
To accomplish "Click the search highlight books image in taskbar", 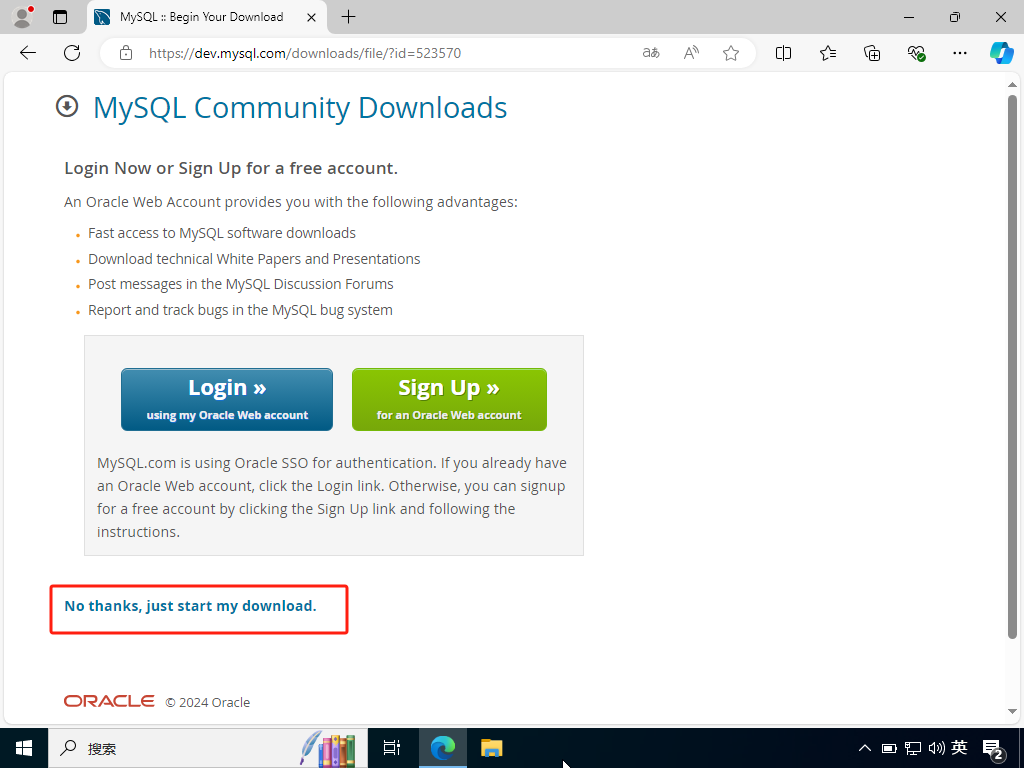I will pos(328,748).
